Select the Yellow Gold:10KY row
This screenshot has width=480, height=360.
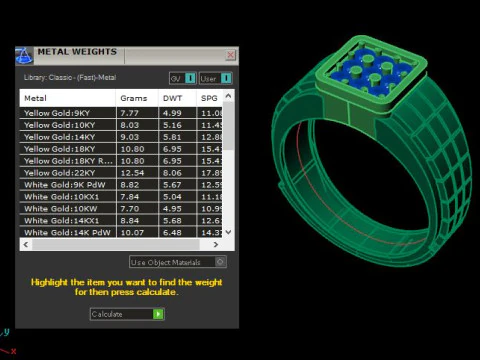coord(121,125)
